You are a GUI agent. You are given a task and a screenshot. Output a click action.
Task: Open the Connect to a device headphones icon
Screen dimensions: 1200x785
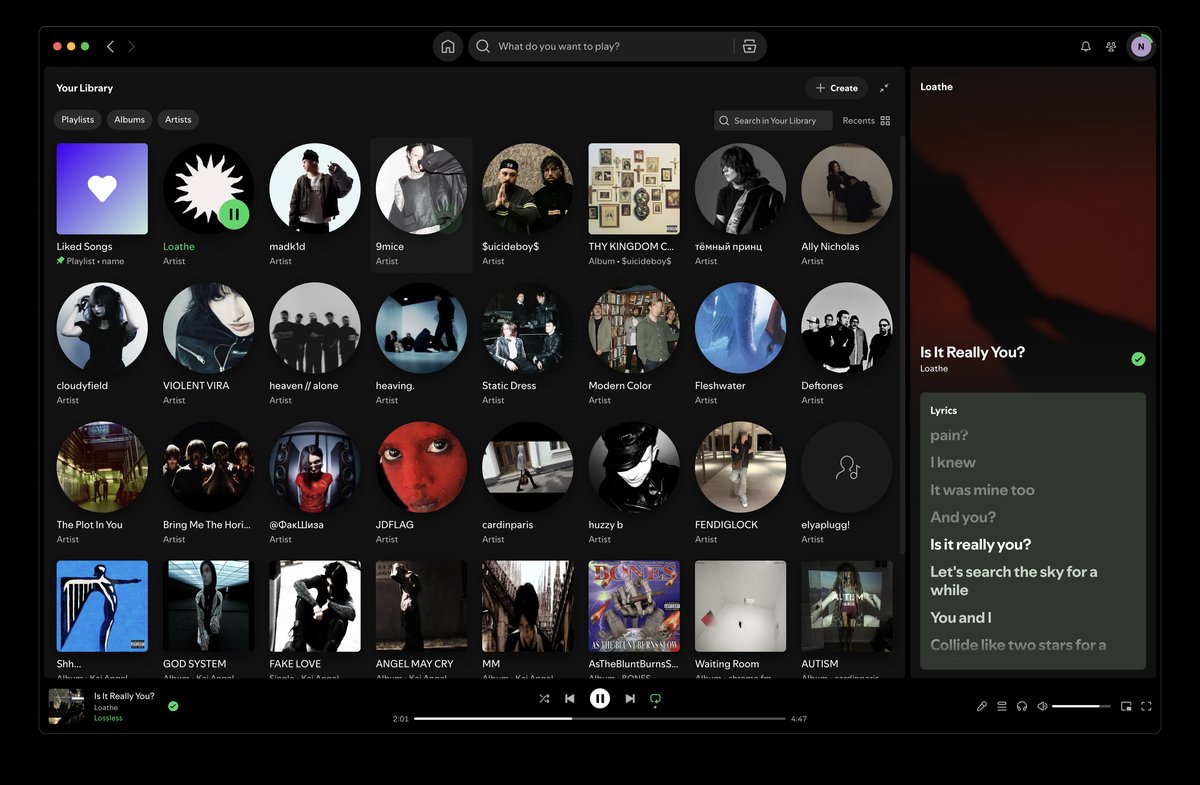(x=1022, y=706)
